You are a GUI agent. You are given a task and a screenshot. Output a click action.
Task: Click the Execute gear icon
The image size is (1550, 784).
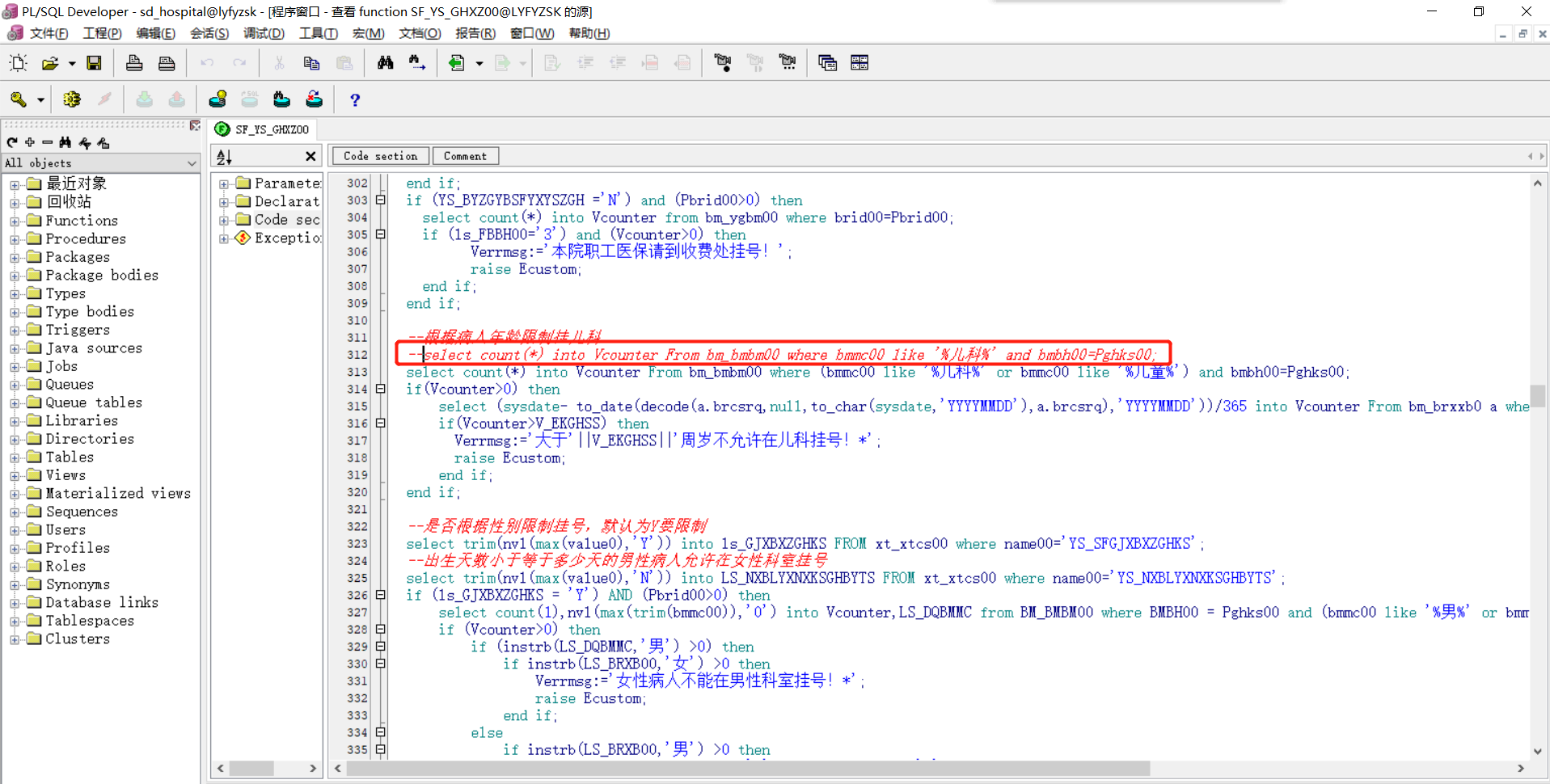coord(72,99)
